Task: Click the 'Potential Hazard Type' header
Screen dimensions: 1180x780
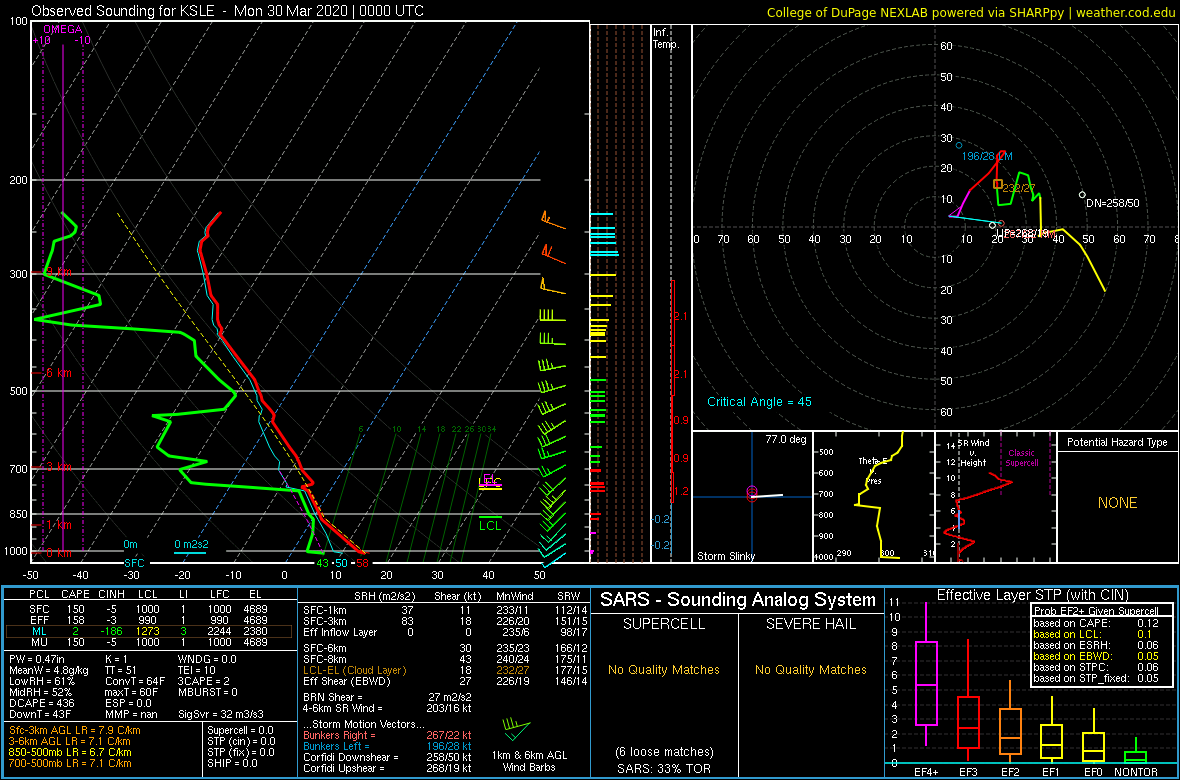Action: pyautogui.click(x=1117, y=443)
